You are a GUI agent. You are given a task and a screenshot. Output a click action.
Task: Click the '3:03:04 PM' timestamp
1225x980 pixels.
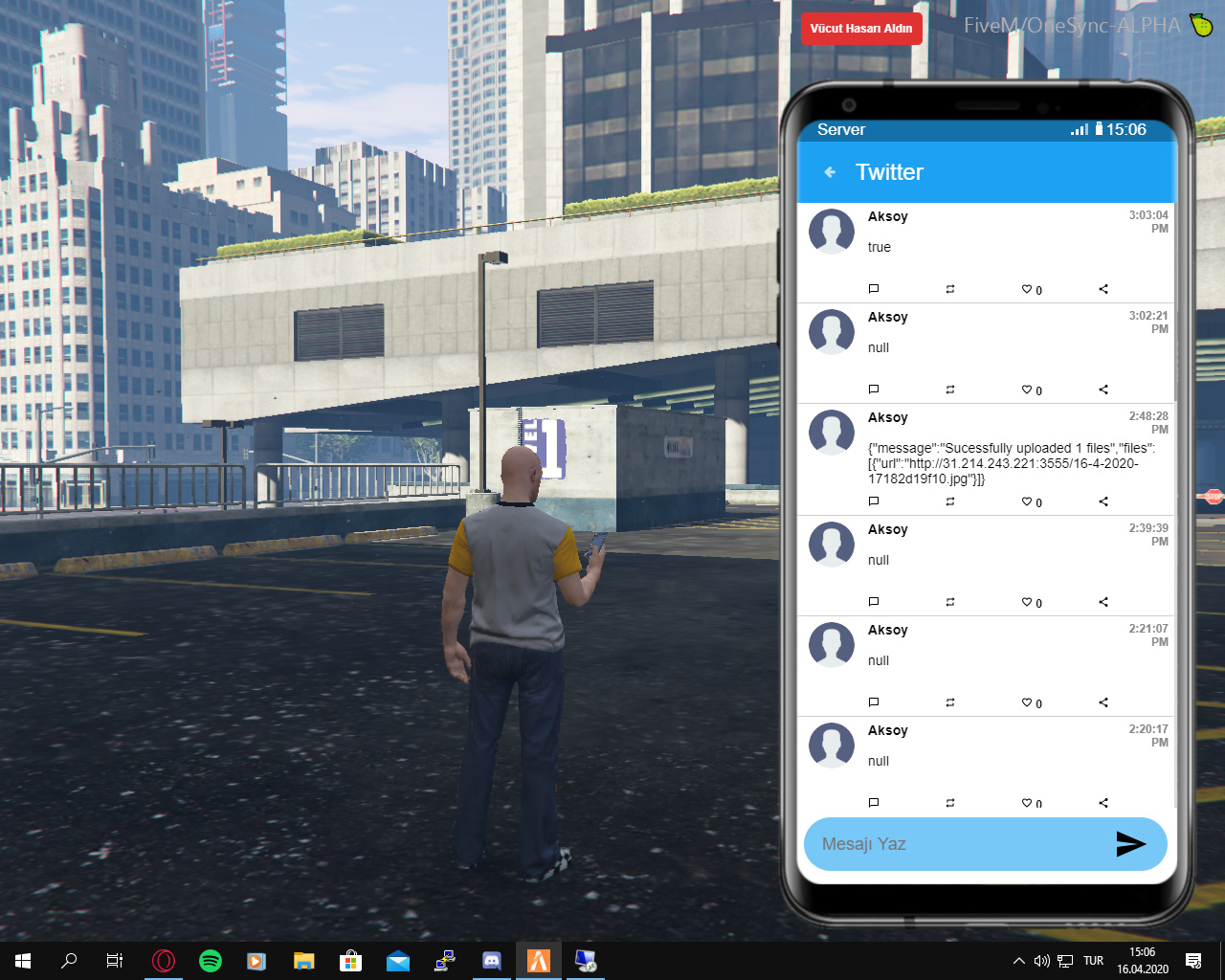[1148, 222]
